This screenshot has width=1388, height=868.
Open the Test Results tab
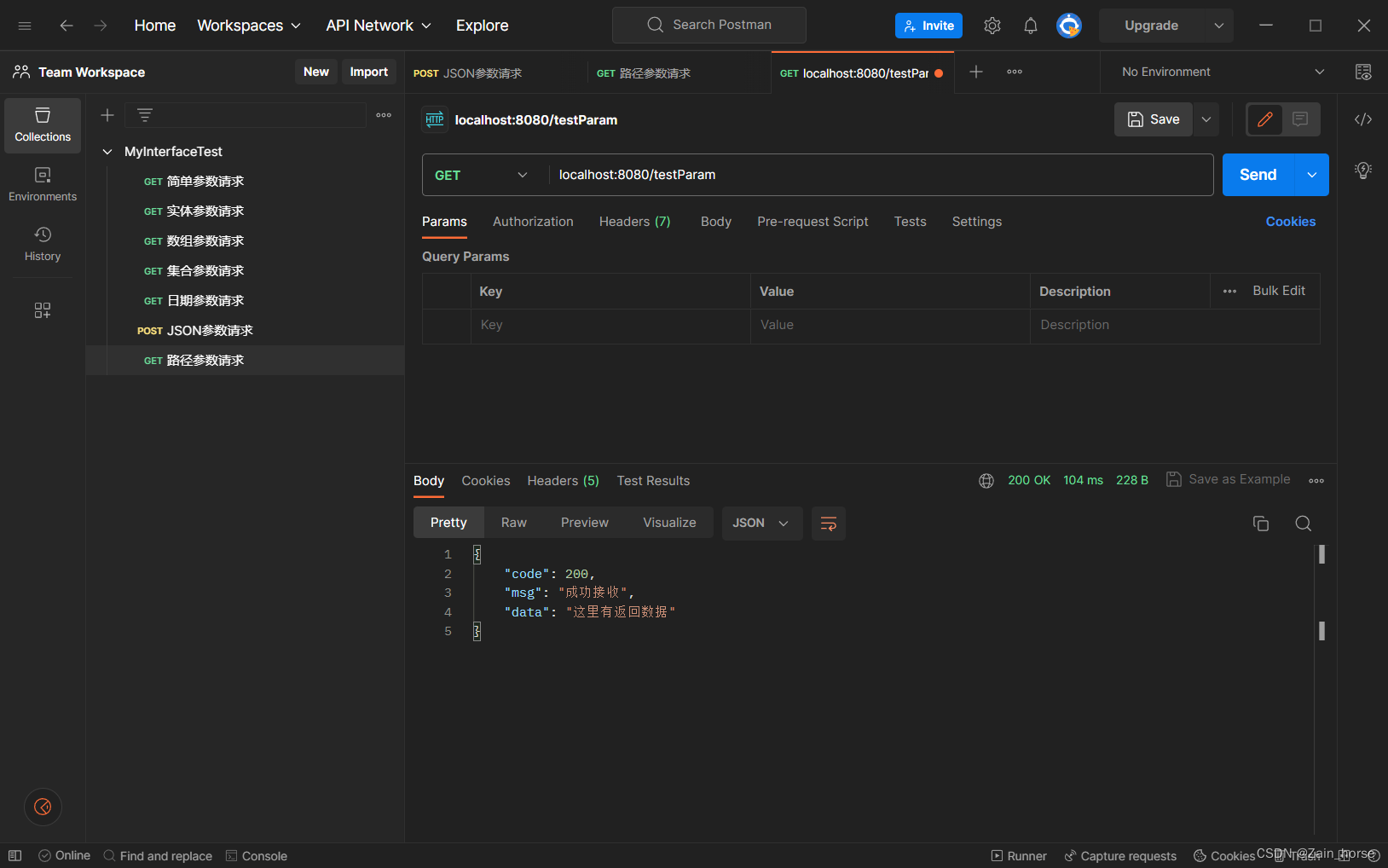tap(653, 481)
